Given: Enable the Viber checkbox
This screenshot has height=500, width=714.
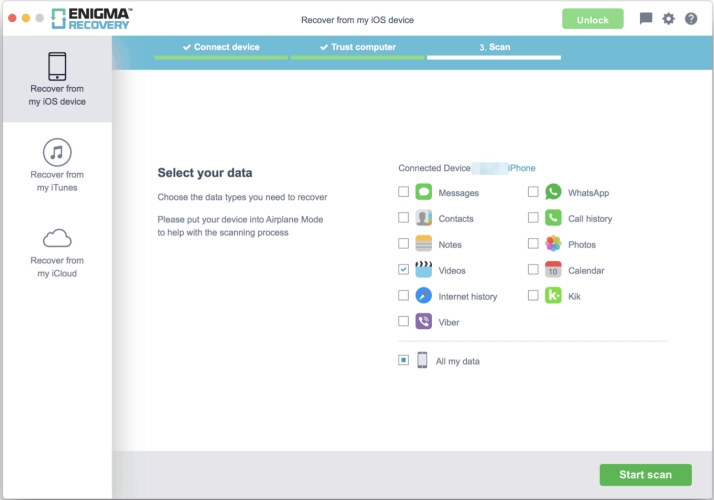Looking at the screenshot, I should [403, 321].
